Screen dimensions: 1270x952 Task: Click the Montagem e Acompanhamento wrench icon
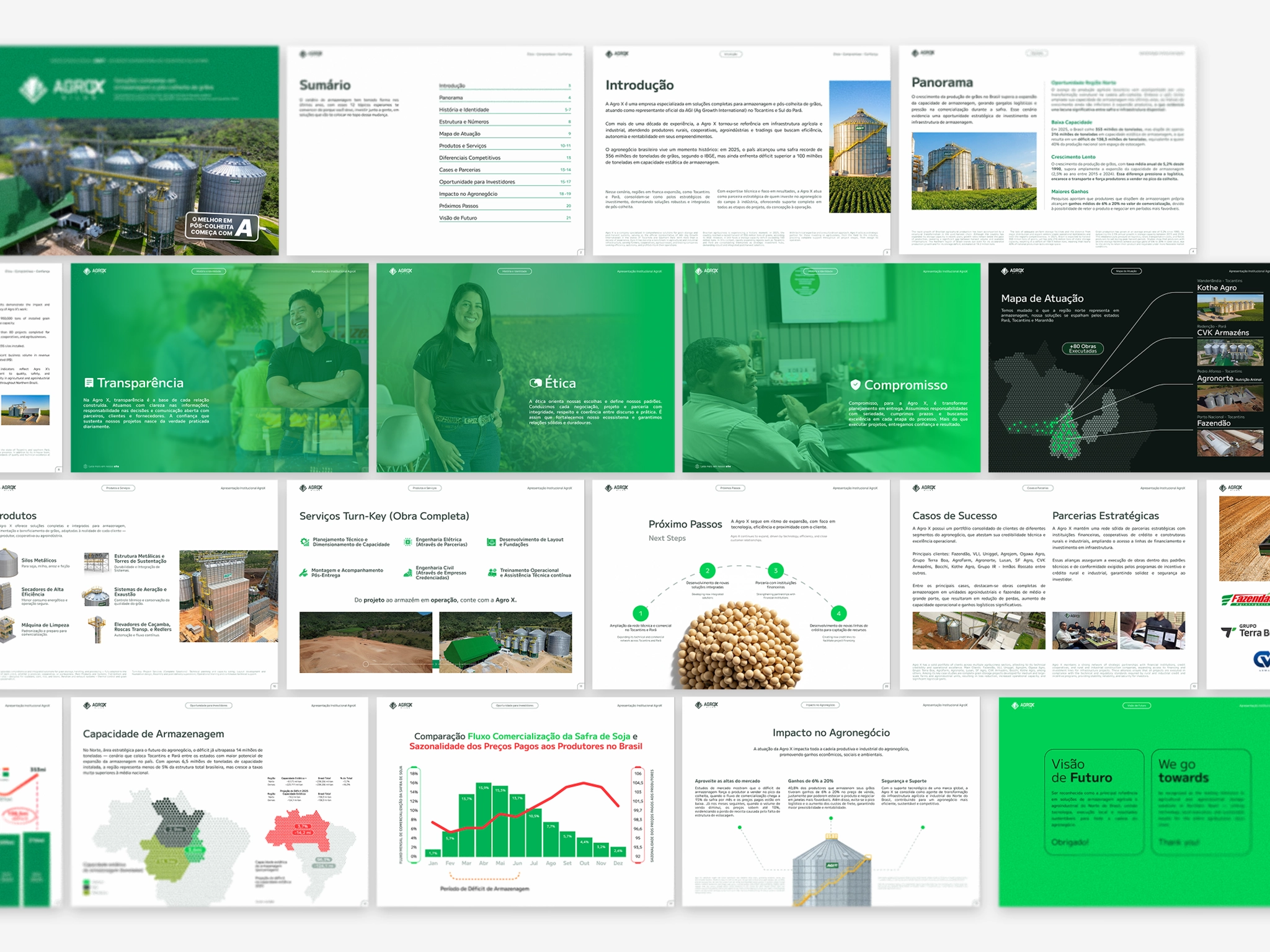pyautogui.click(x=304, y=573)
